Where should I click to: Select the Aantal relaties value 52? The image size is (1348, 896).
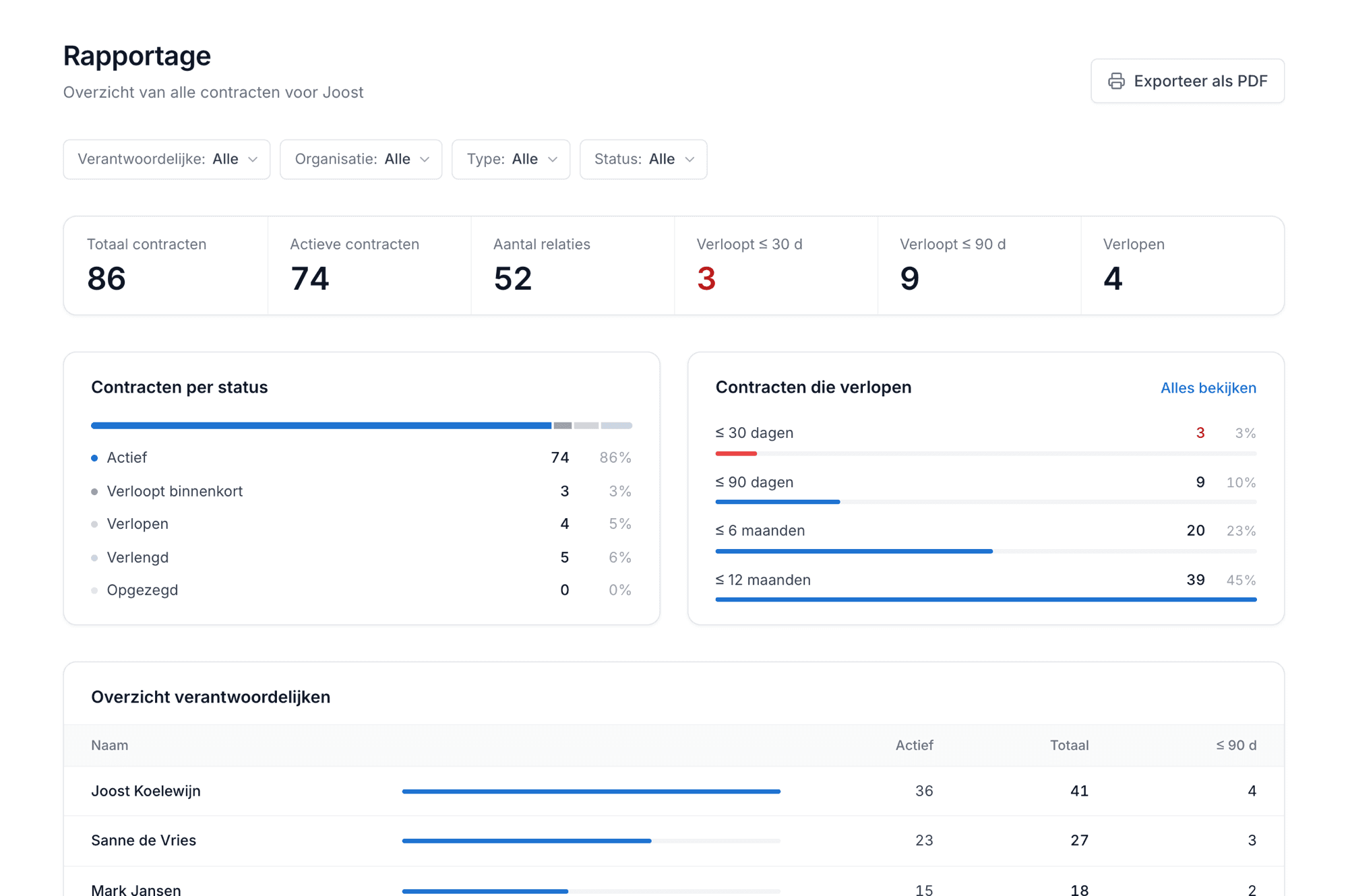(513, 278)
